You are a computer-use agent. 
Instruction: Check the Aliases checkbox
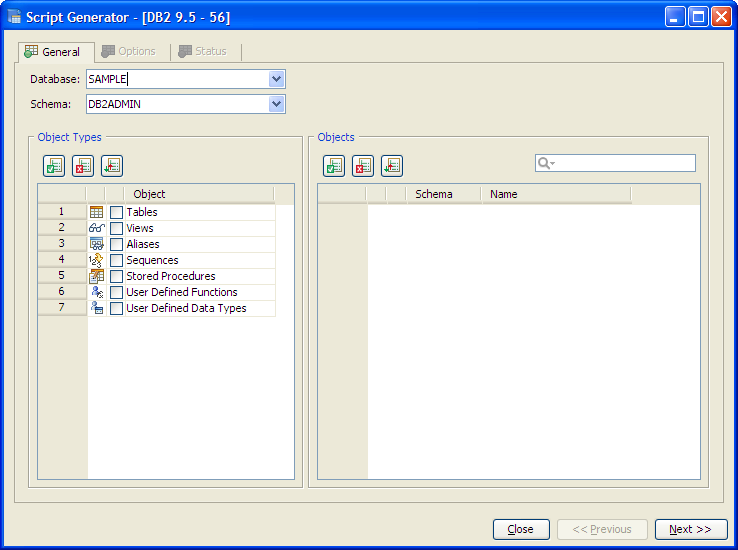pyautogui.click(x=116, y=245)
